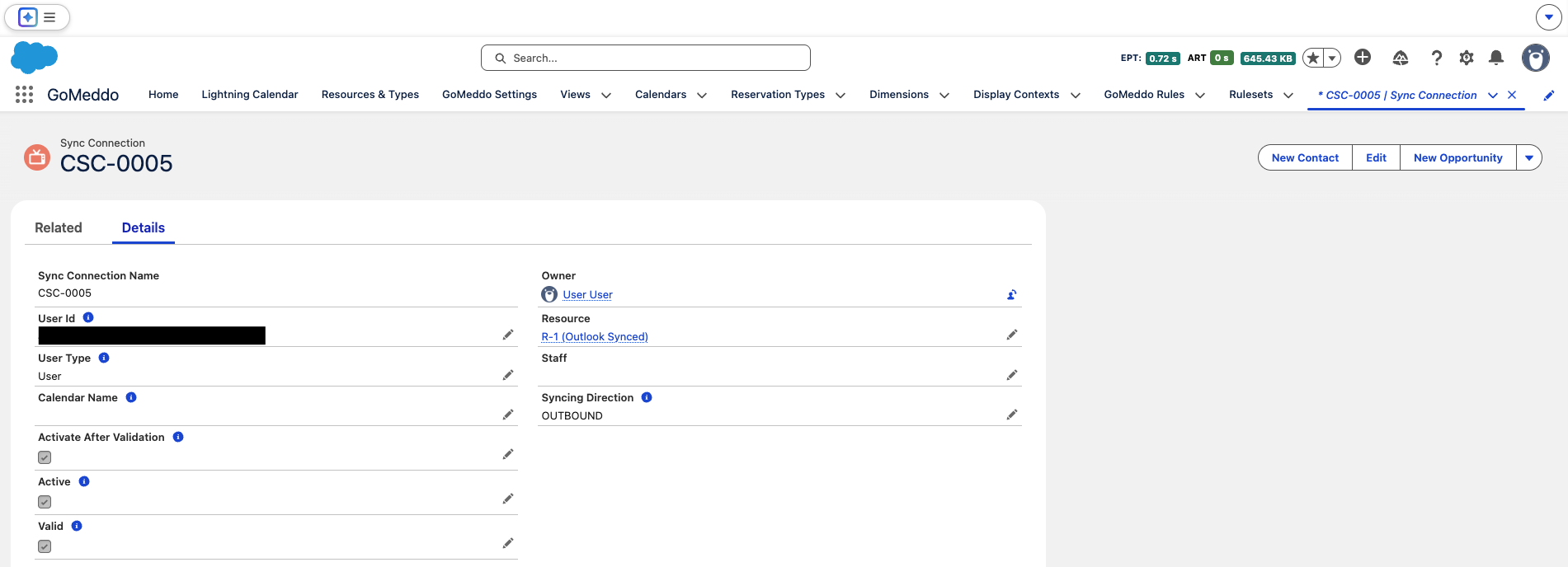Expand GoMeddo Rules menu chevron
Viewport: 1568px width, 567px height.
tap(1200, 96)
